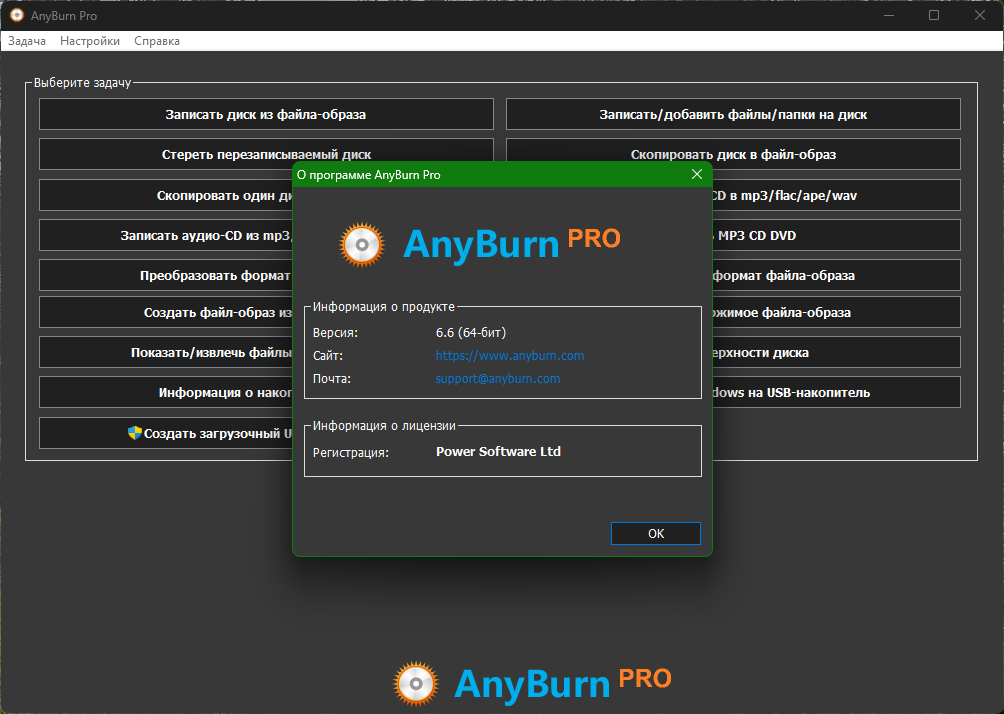1004x714 pixels.
Task: Click Записать/добавить файлы/папки на диск button
Action: click(733, 114)
